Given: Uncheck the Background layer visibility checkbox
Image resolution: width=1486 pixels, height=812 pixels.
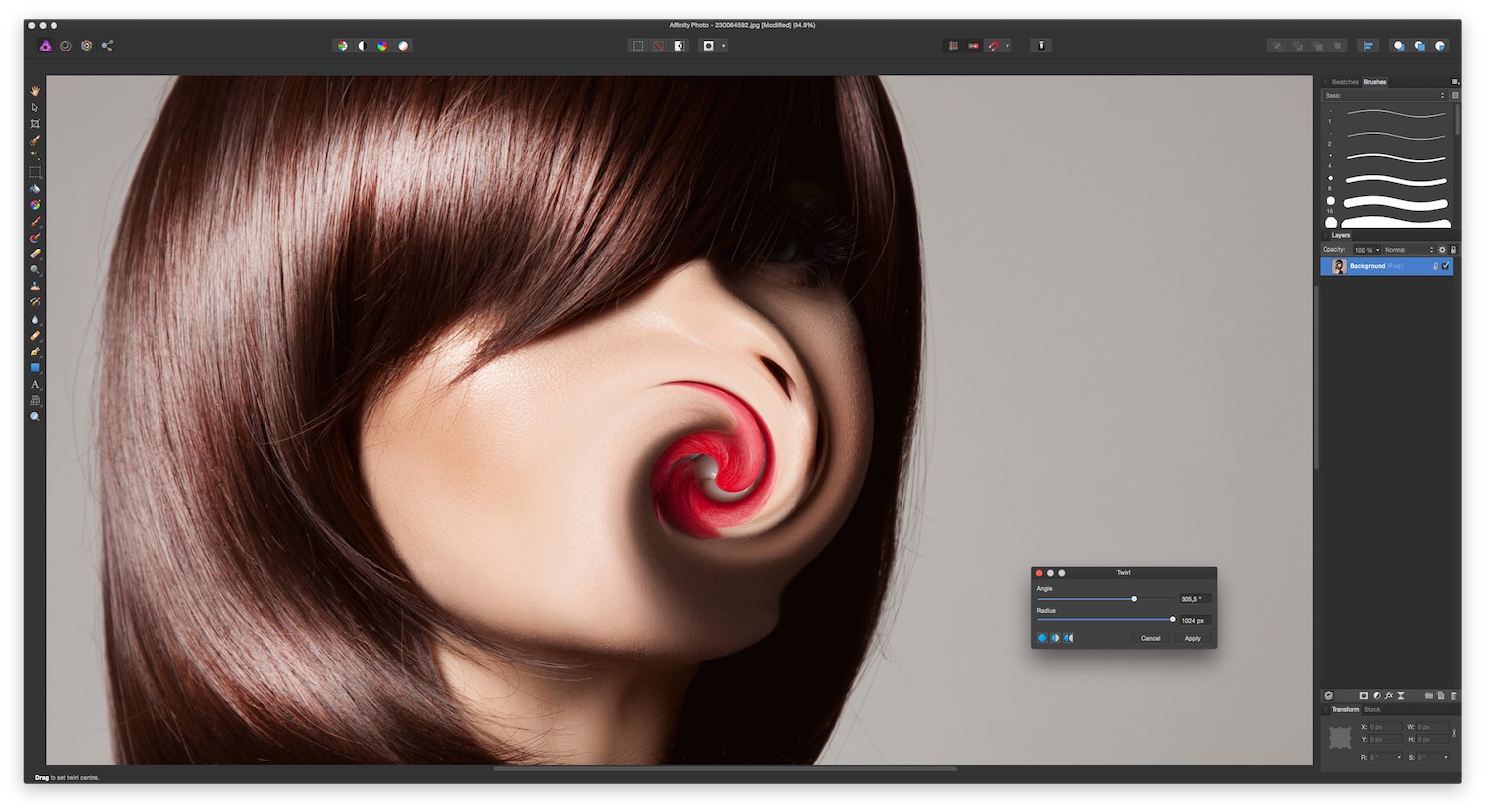Looking at the screenshot, I should click(x=1446, y=266).
